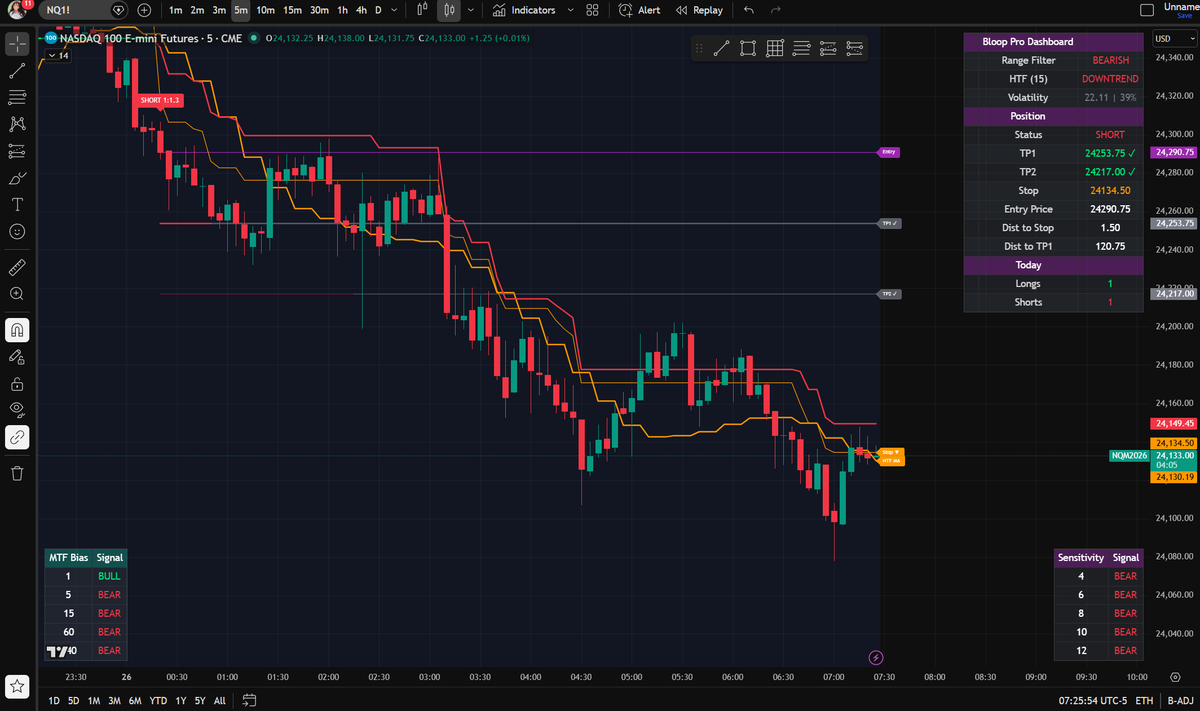This screenshot has width=1200, height=711.
Task: Open the user profile avatar menu
Action: (17, 10)
